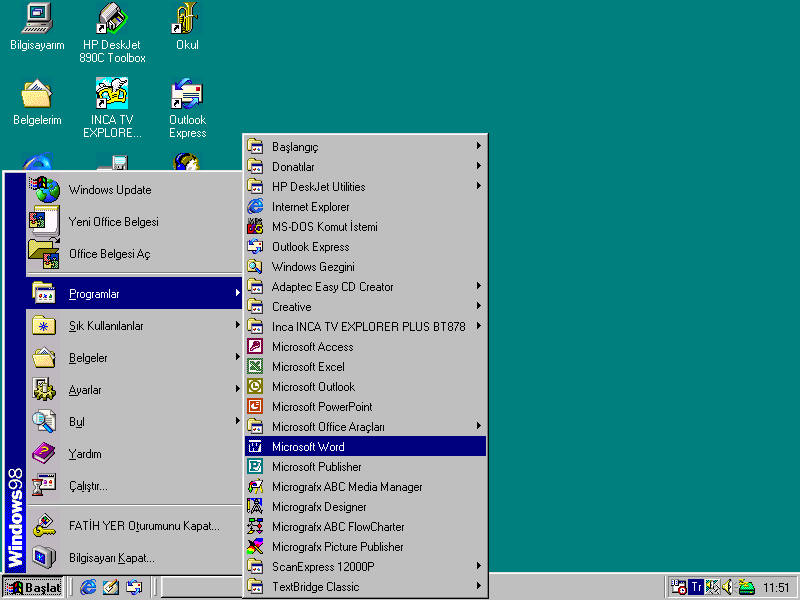Open Windows Gezgini file explorer
The image size is (800, 600).
365,266
